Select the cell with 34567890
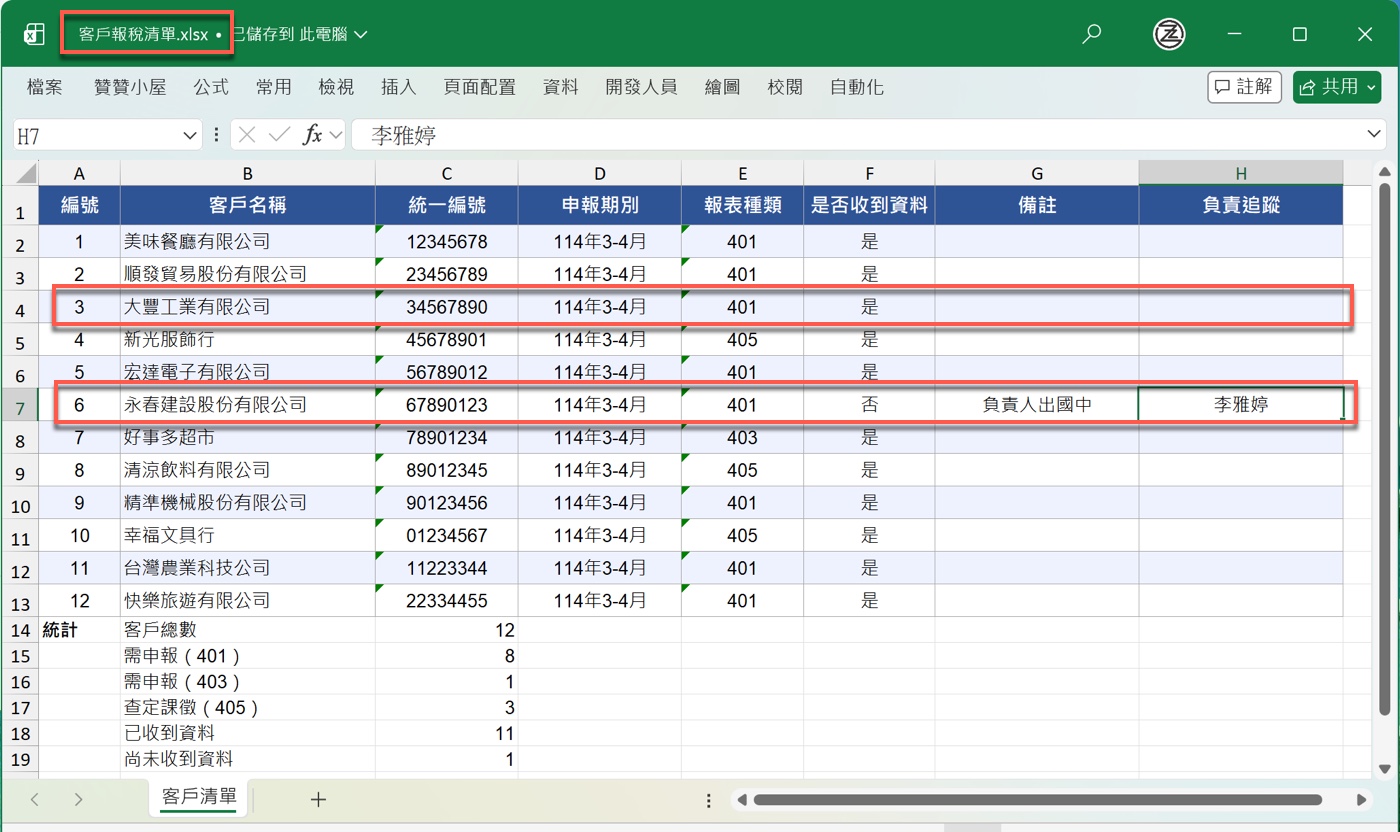Viewport: 1400px width, 832px height. point(447,307)
